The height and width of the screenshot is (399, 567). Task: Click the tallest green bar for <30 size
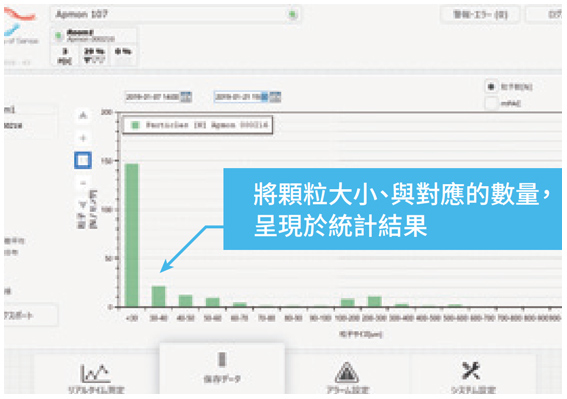(x=132, y=235)
